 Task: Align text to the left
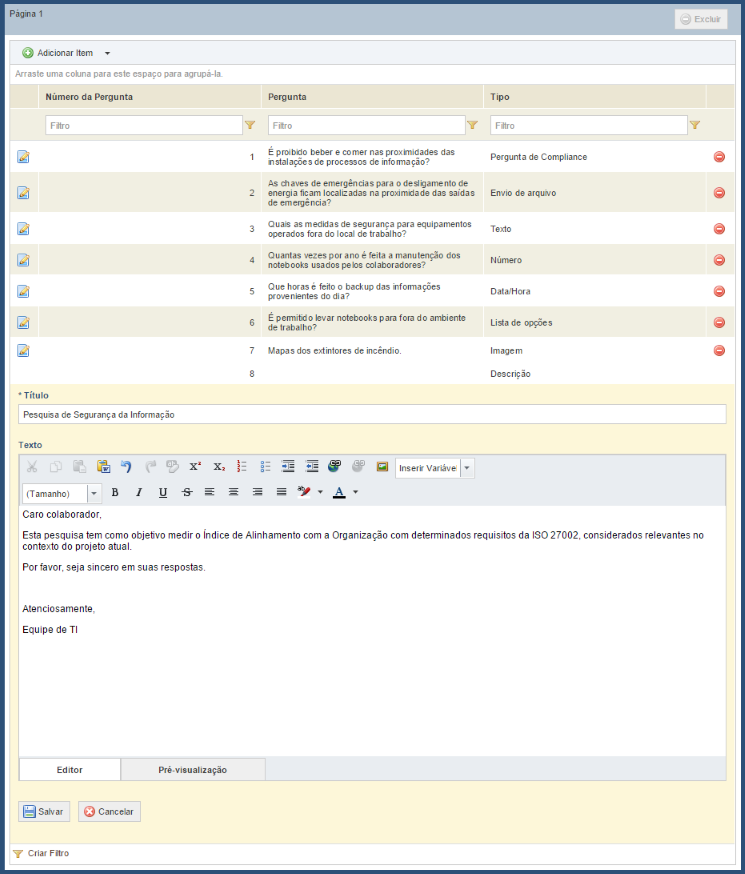(x=210, y=492)
